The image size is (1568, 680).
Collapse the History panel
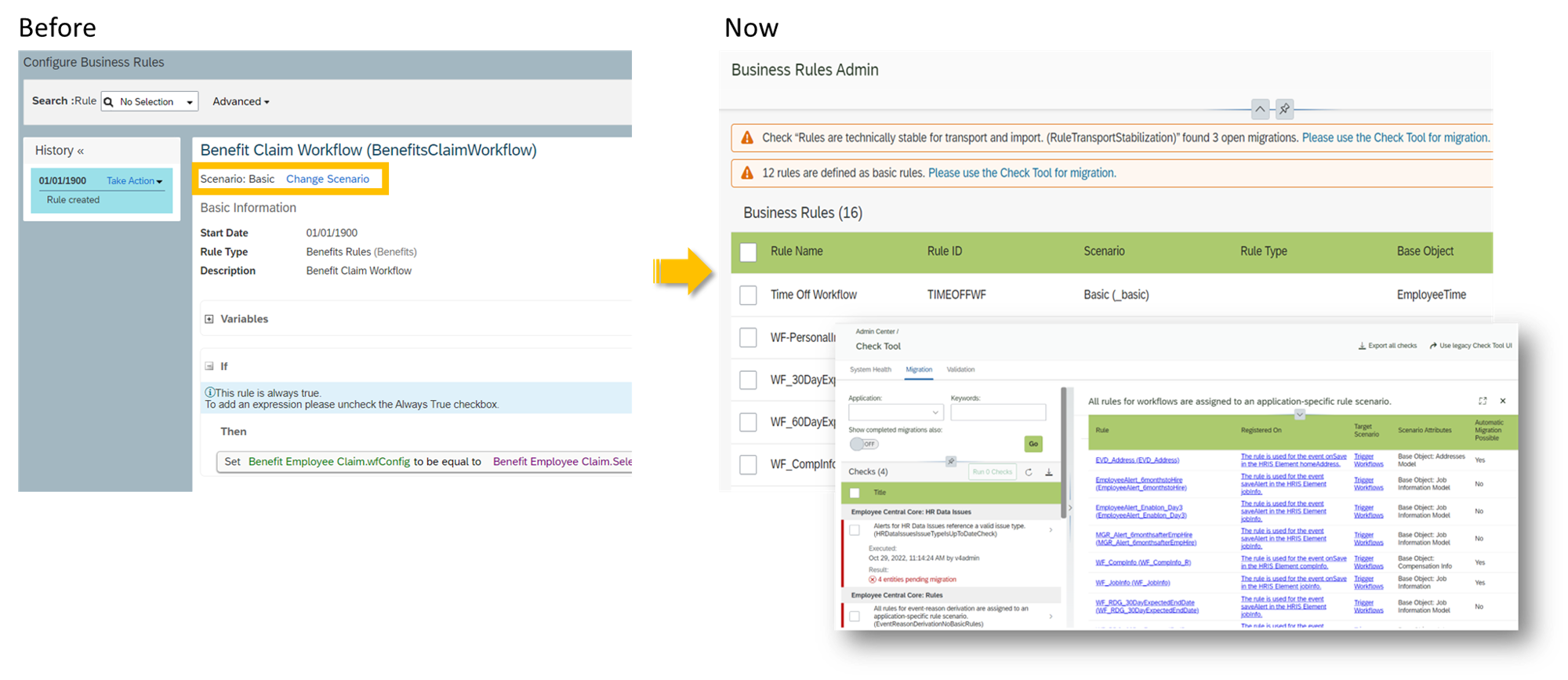tap(80, 151)
